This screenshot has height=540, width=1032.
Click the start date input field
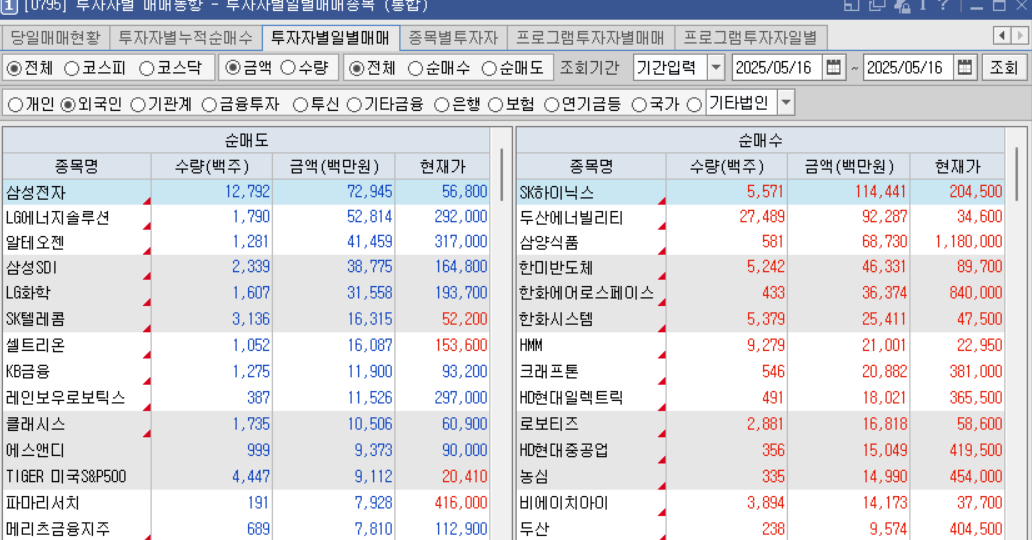pyautogui.click(x=777, y=68)
